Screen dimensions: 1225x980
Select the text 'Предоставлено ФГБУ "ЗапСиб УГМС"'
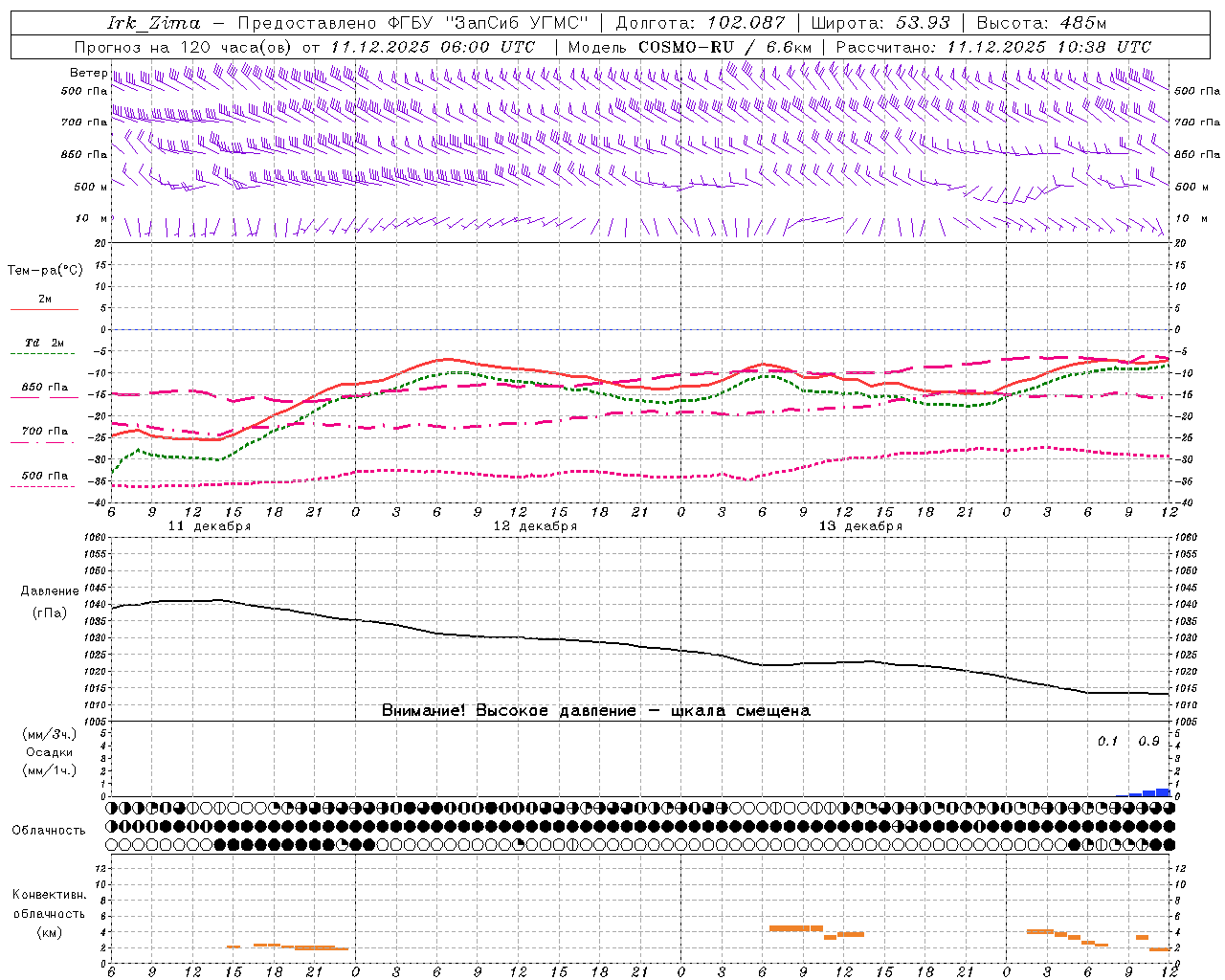coord(413,23)
